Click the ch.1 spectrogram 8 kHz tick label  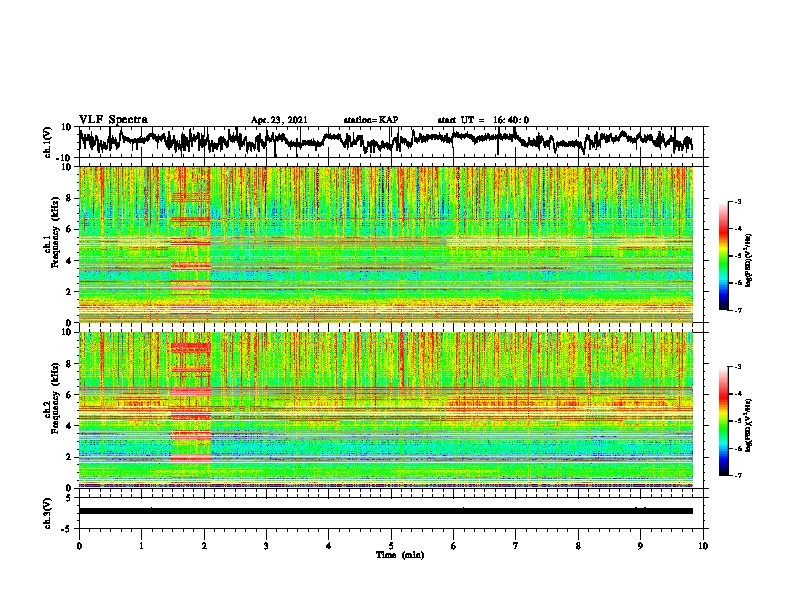(70, 198)
